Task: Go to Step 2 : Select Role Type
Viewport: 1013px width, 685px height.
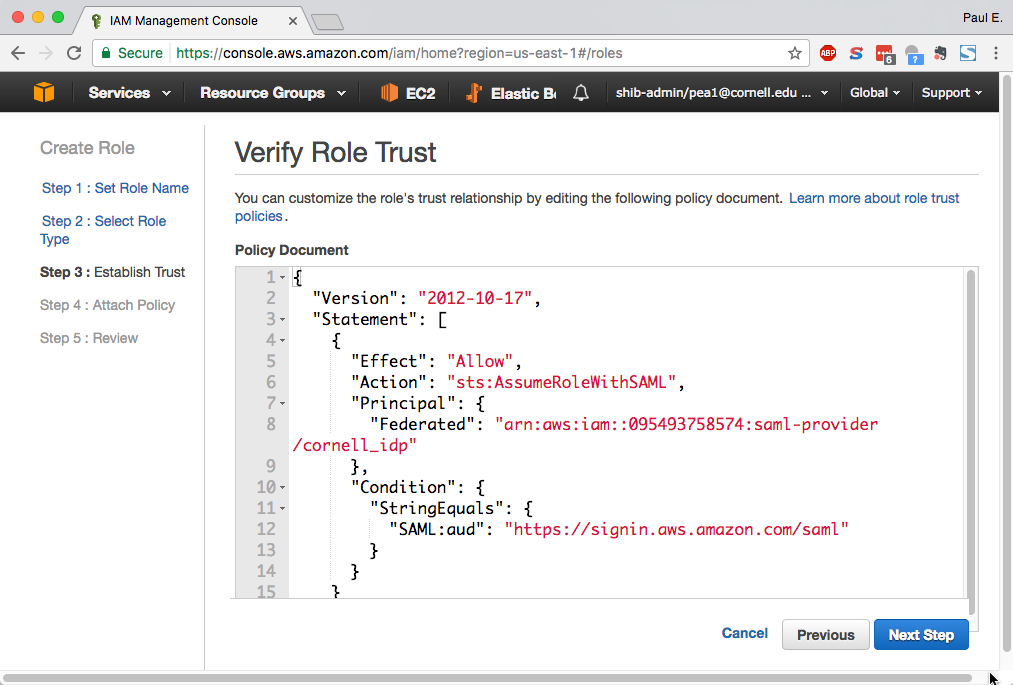Action: (103, 229)
